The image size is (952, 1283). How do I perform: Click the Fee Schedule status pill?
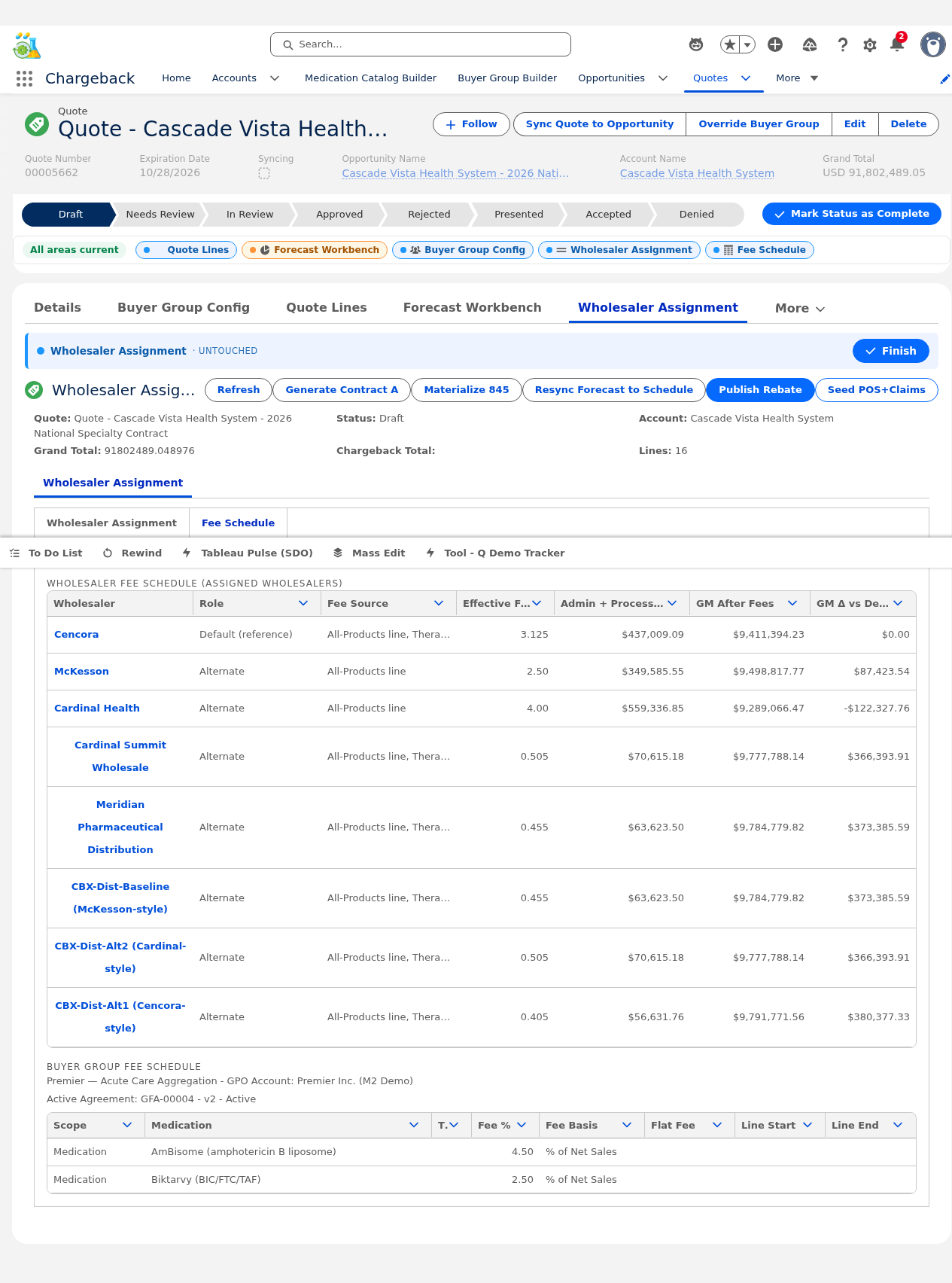[x=759, y=250]
